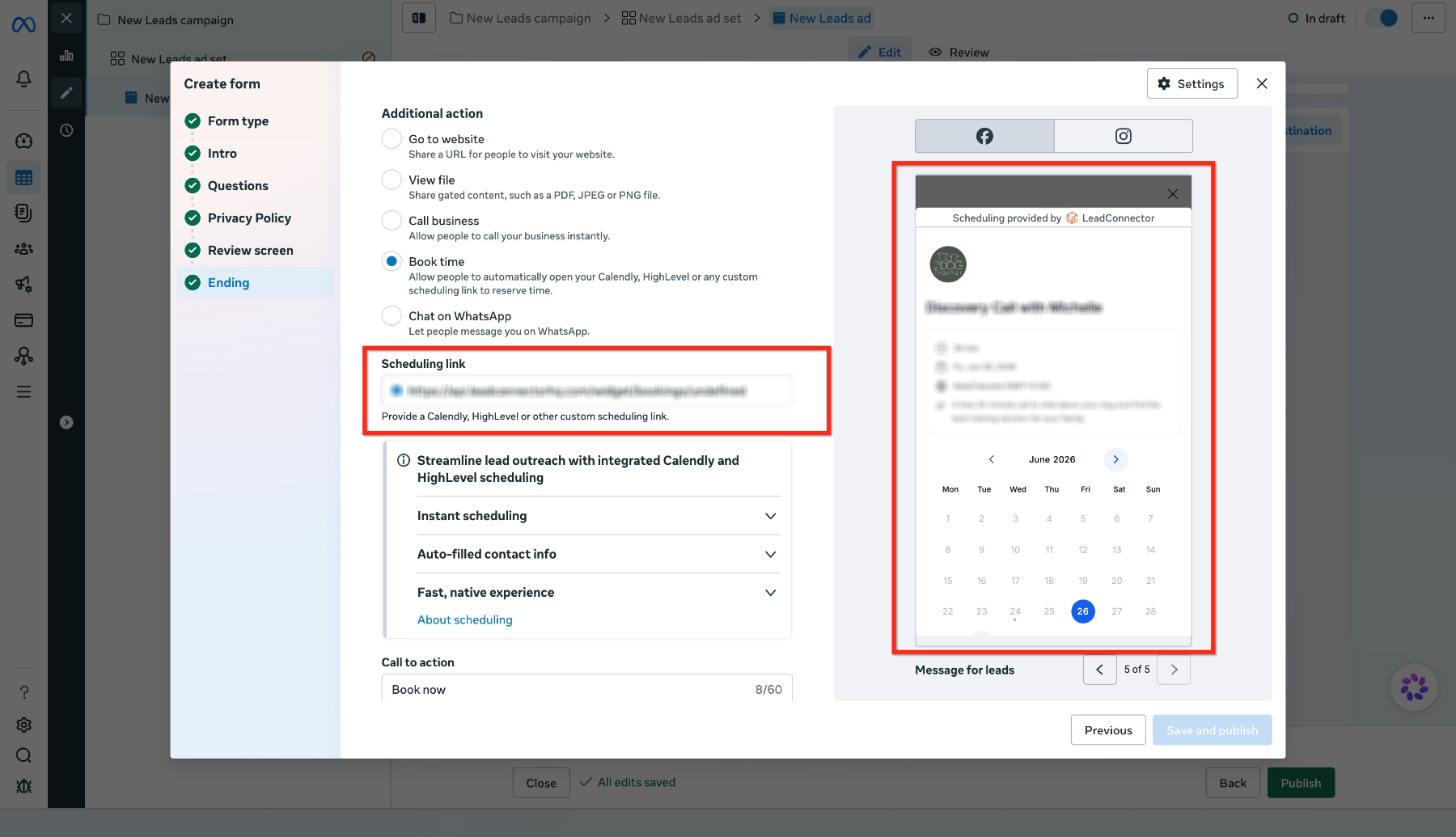Image resolution: width=1456 pixels, height=837 pixels.
Task: Select the Go to website option
Action: 392,139
